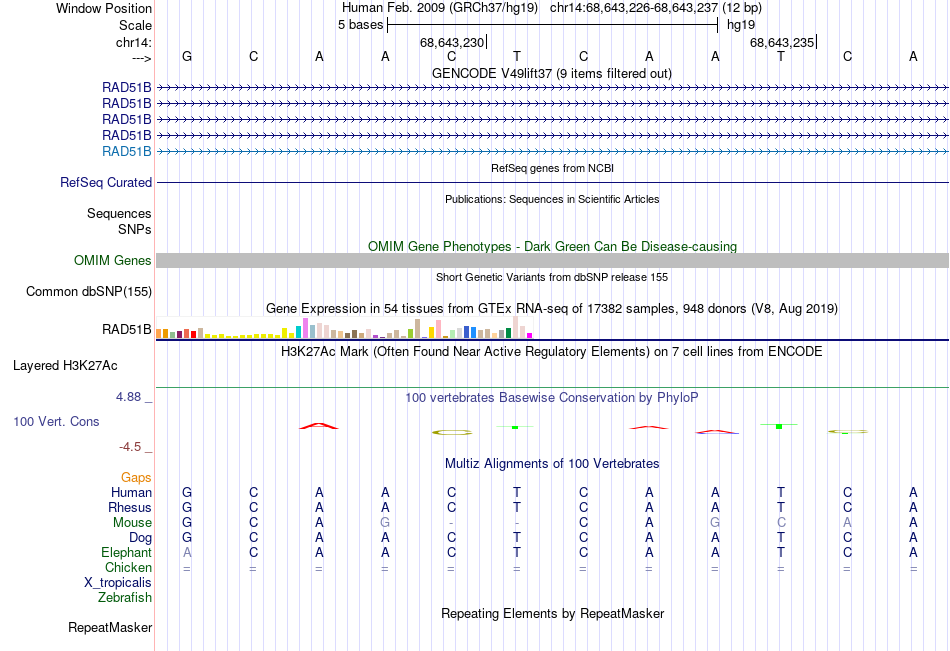Open Short Genetic Variants from dbSNP title
950x651 pixels.
(x=552, y=277)
